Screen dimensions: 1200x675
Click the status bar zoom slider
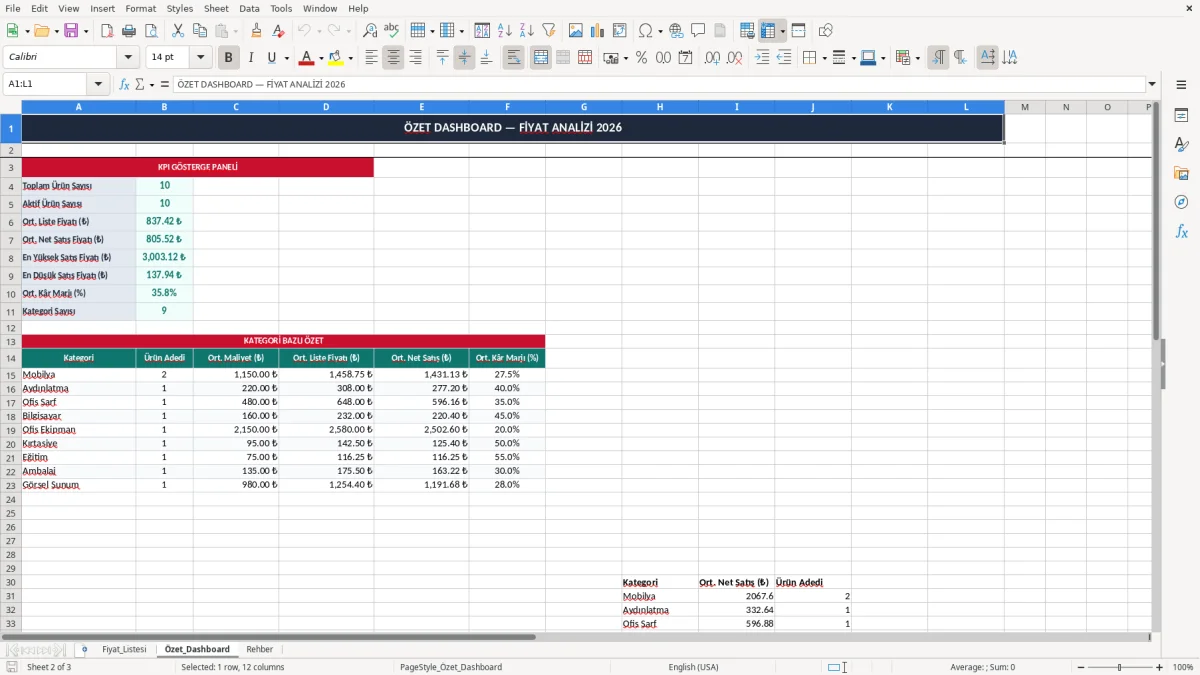click(x=1118, y=667)
